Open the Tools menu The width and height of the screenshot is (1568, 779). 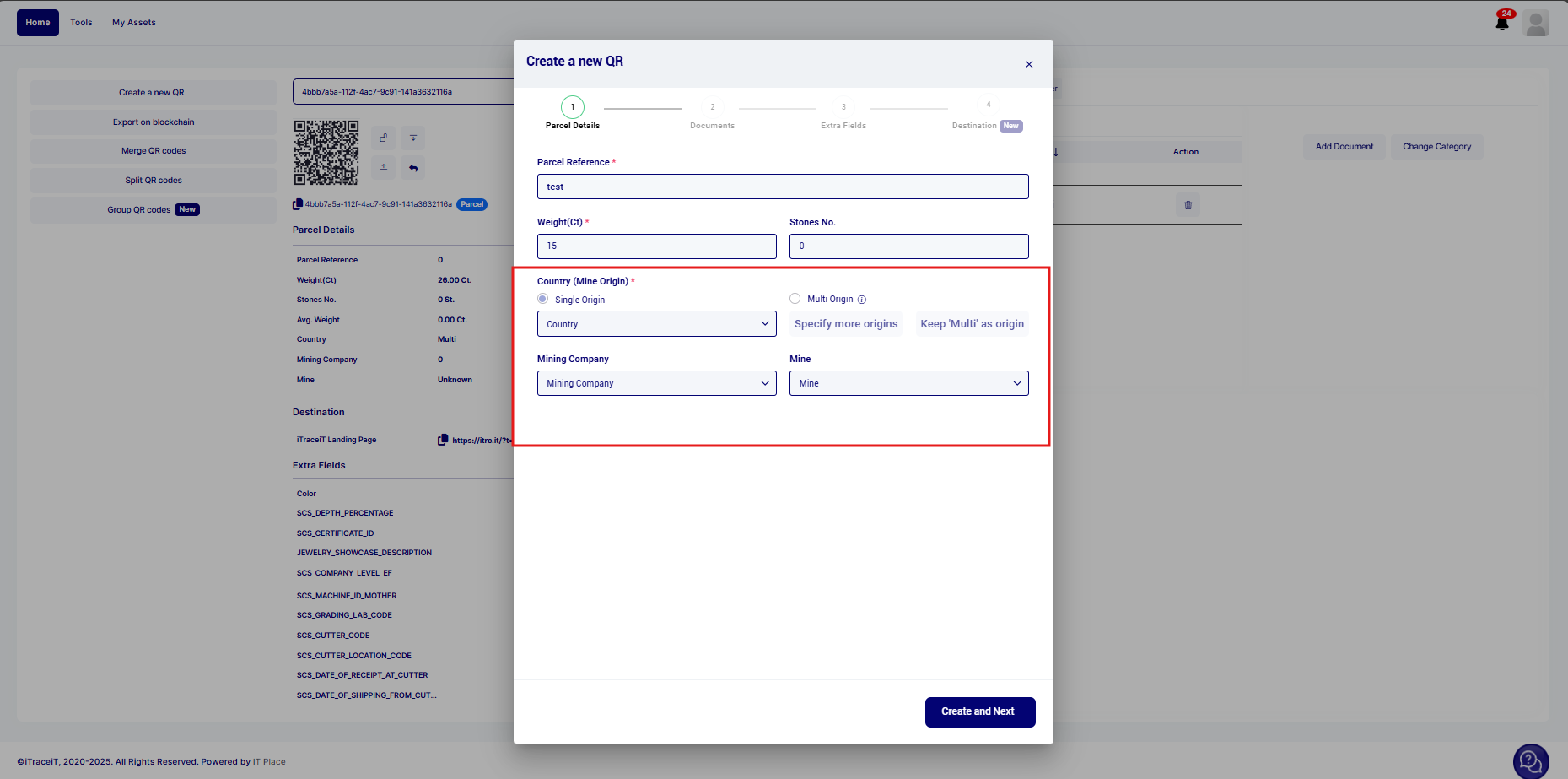pyautogui.click(x=81, y=23)
